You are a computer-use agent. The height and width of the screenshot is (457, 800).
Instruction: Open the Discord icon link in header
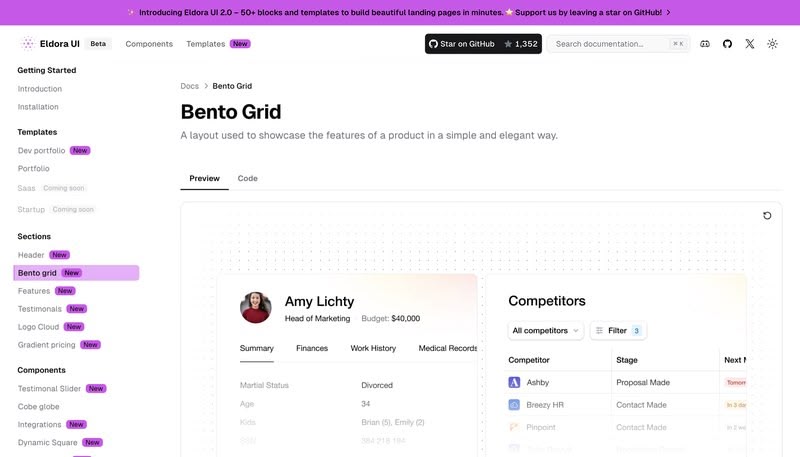coord(705,44)
